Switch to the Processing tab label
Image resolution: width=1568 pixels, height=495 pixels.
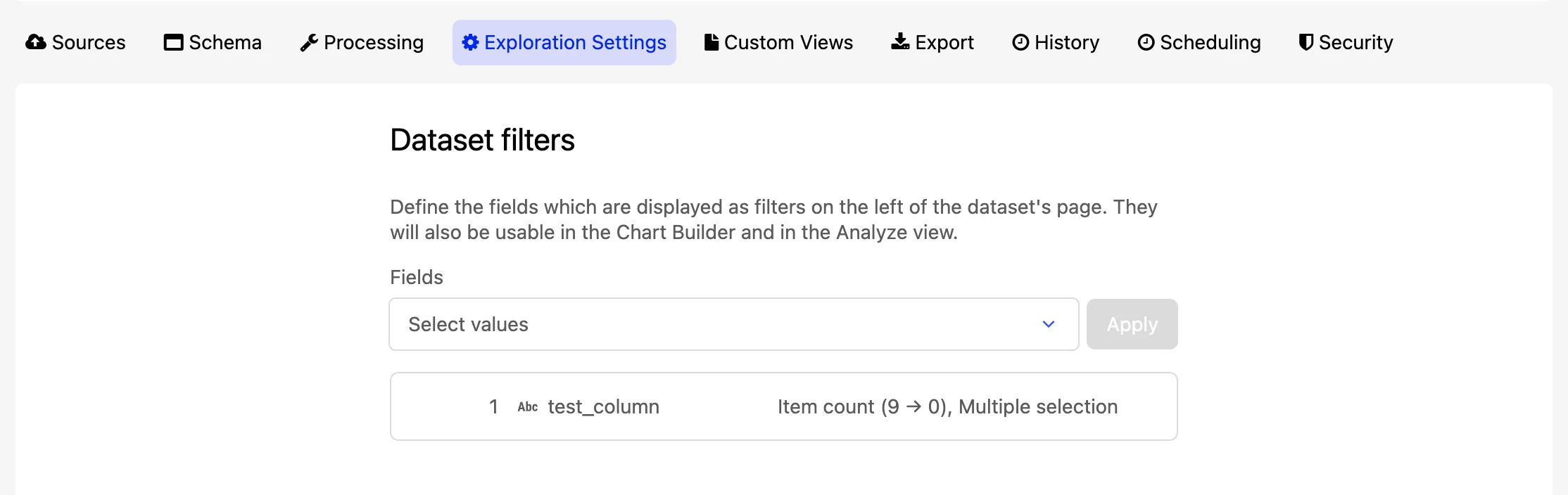pyautogui.click(x=374, y=42)
